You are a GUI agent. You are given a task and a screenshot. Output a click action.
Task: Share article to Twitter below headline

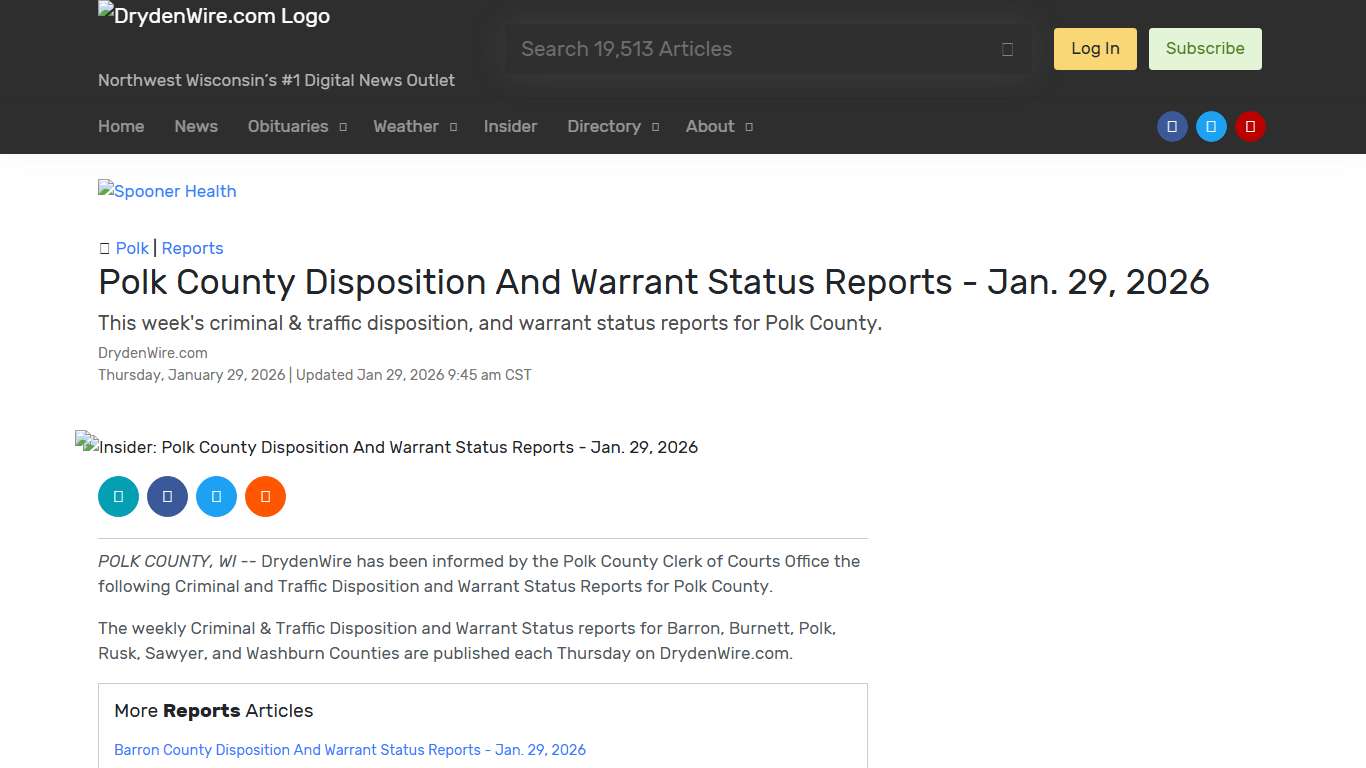coord(216,496)
